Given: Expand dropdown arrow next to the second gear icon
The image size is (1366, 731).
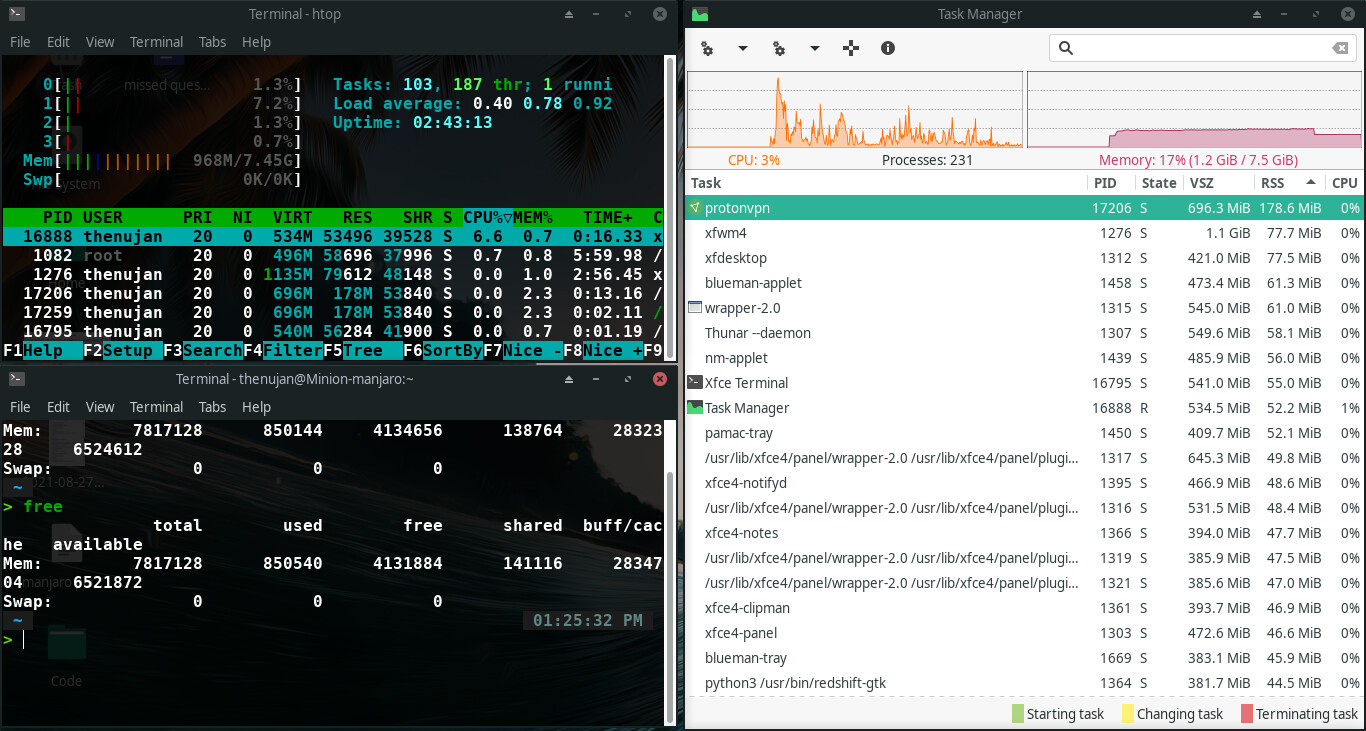Looking at the screenshot, I should 814,48.
